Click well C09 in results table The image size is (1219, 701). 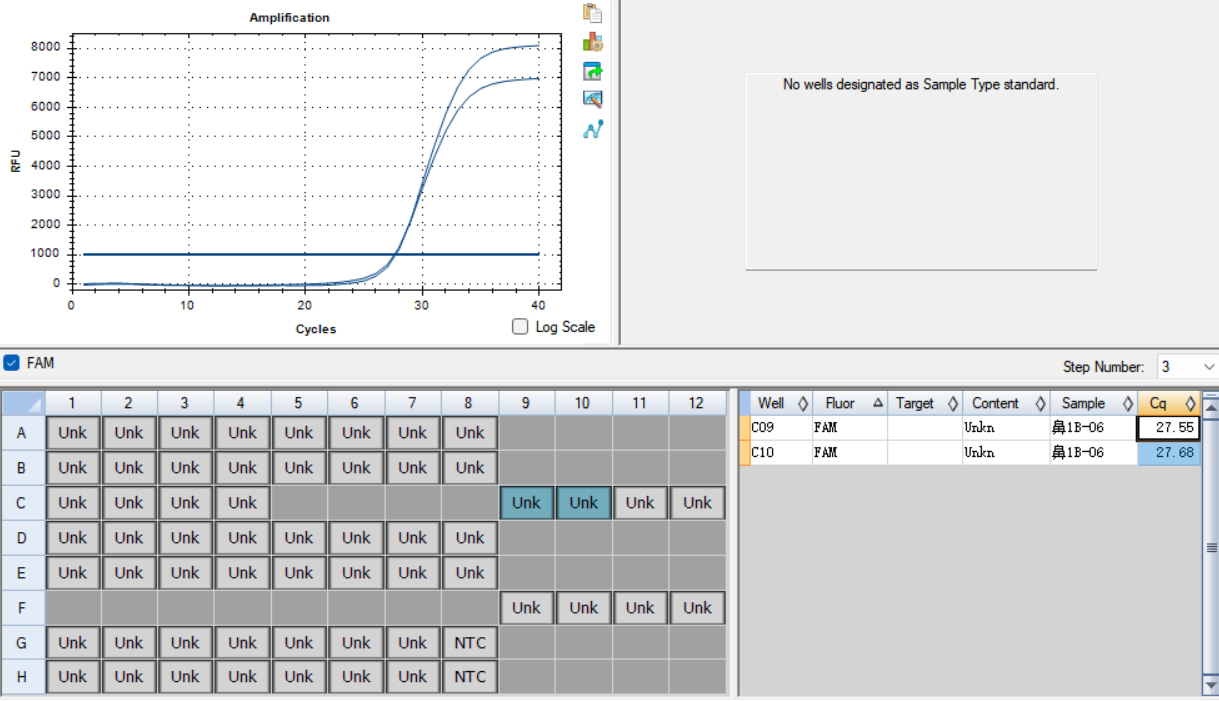click(x=780, y=428)
